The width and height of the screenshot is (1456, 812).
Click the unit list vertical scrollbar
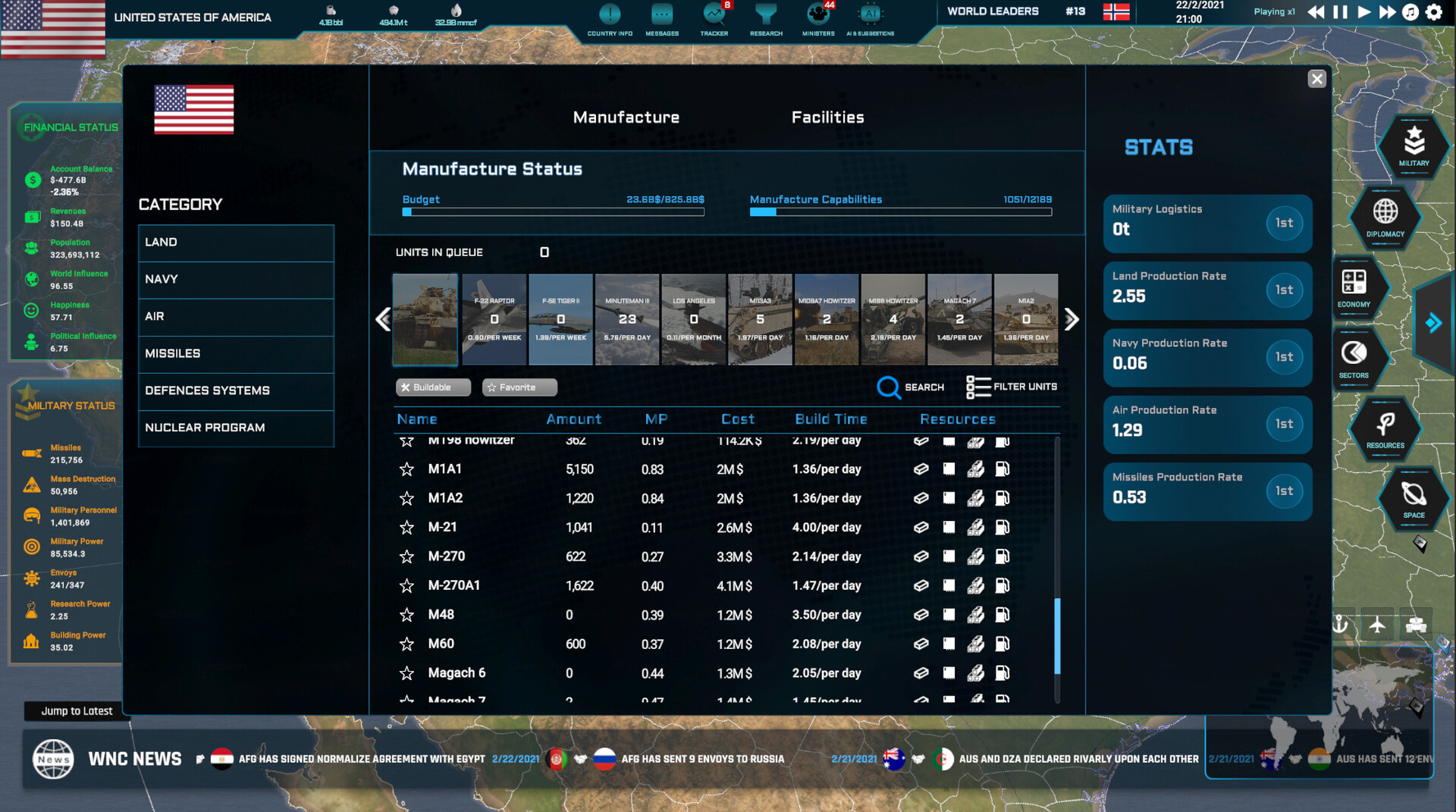1057,635
